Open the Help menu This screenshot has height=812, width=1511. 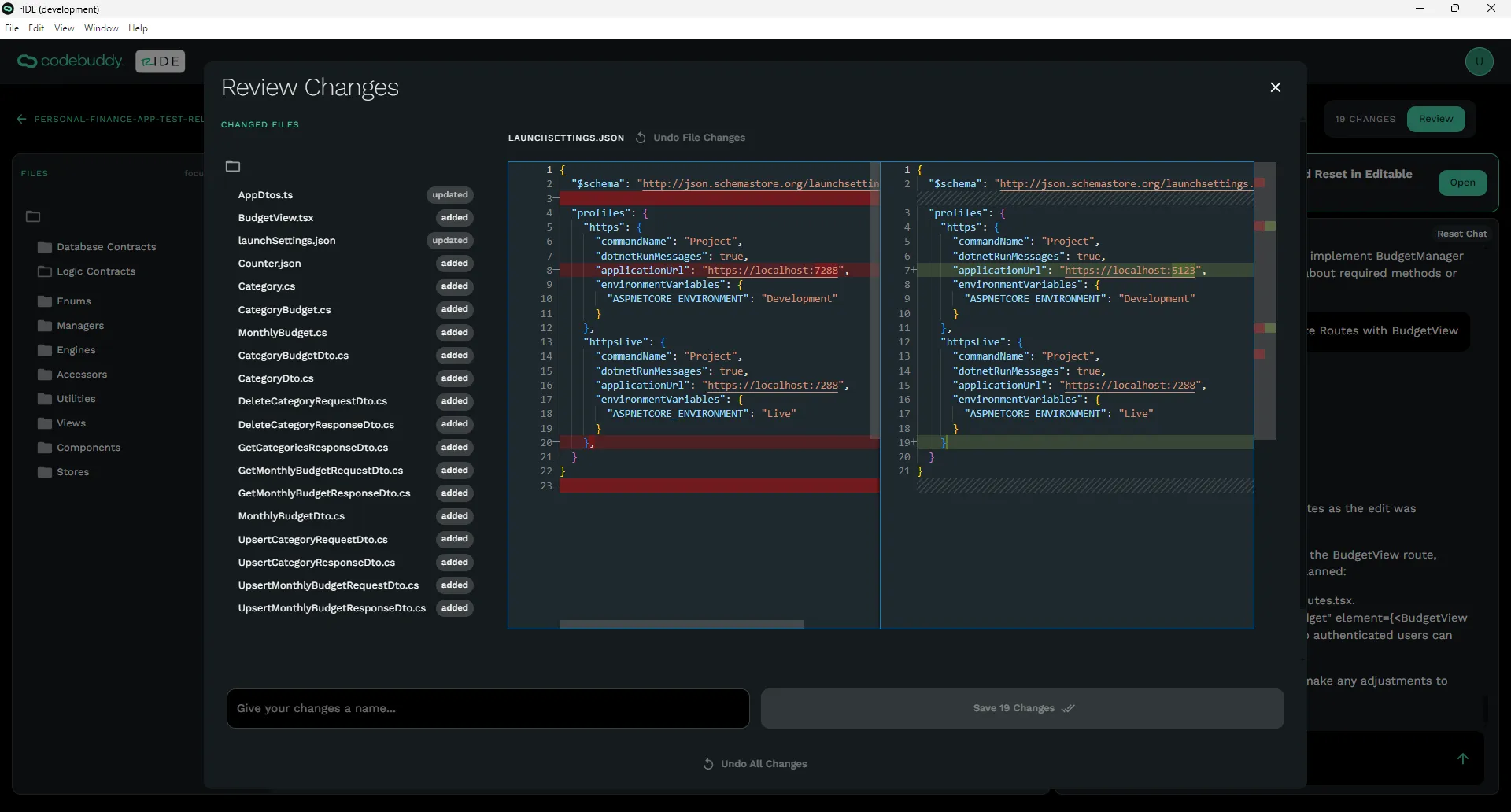[138, 28]
